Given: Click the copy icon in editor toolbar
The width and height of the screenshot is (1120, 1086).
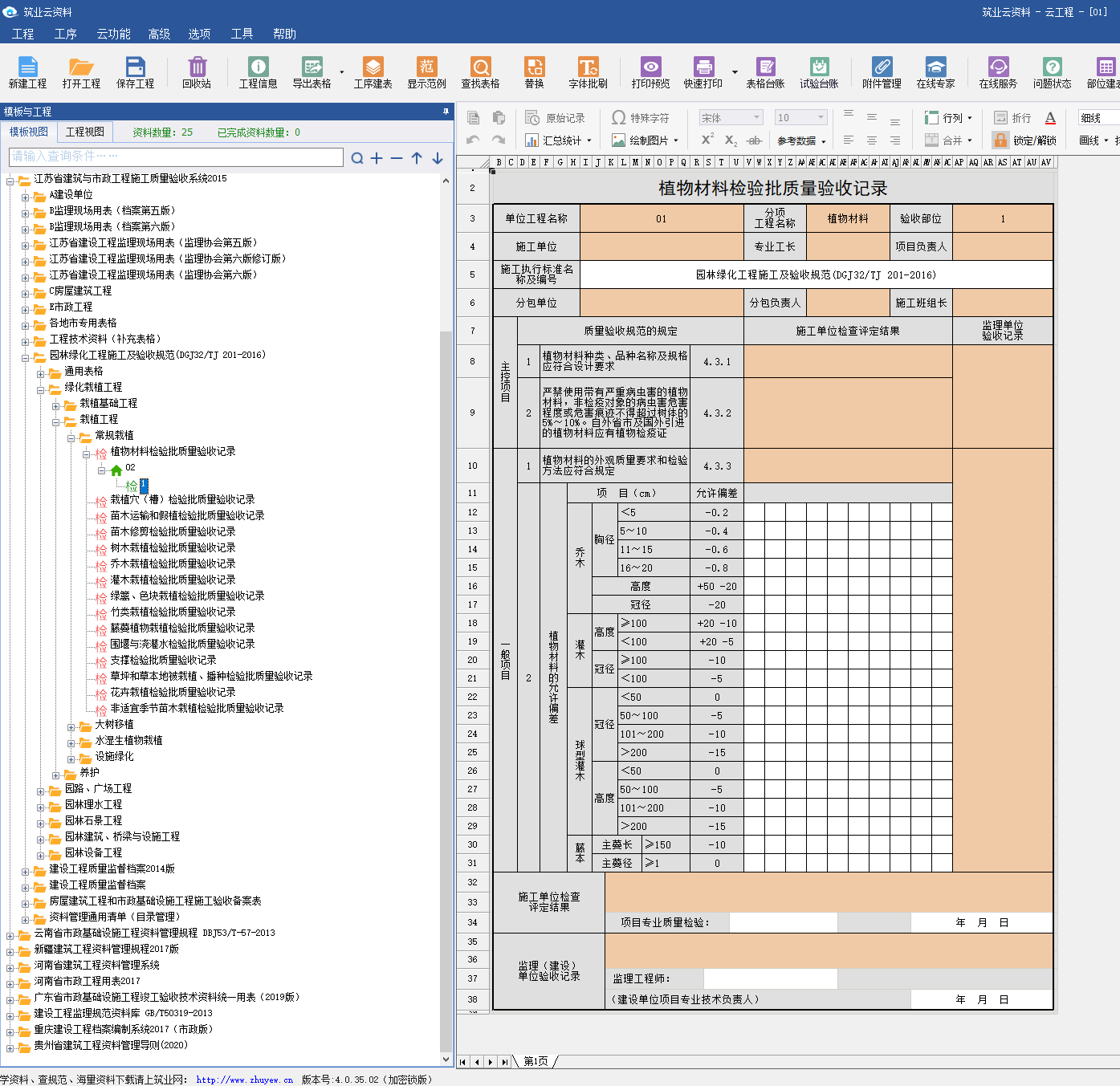Looking at the screenshot, I should pyautogui.click(x=474, y=118).
